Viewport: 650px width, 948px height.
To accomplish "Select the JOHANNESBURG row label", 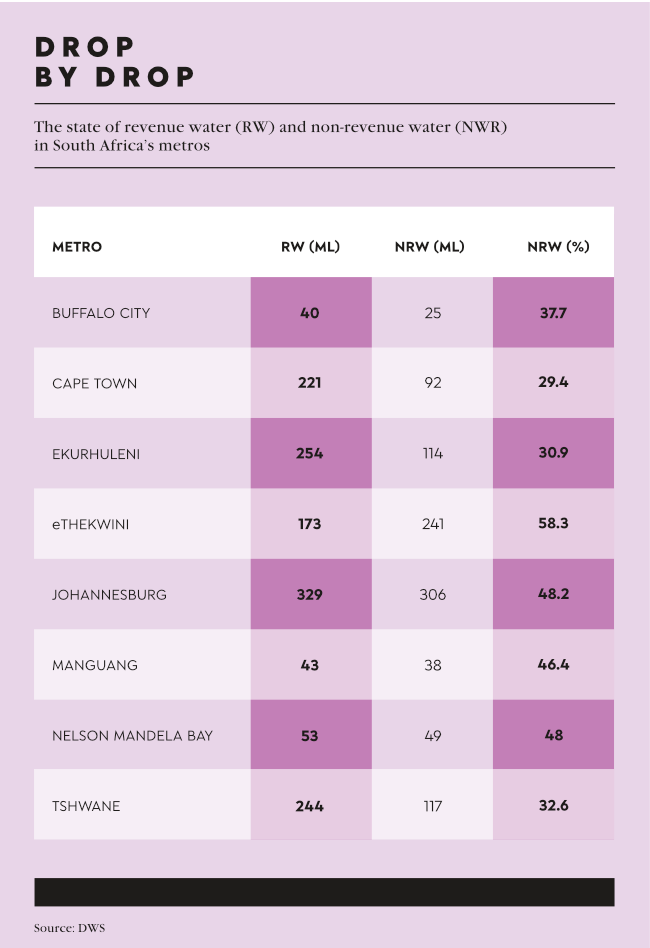I will pyautogui.click(x=109, y=595).
